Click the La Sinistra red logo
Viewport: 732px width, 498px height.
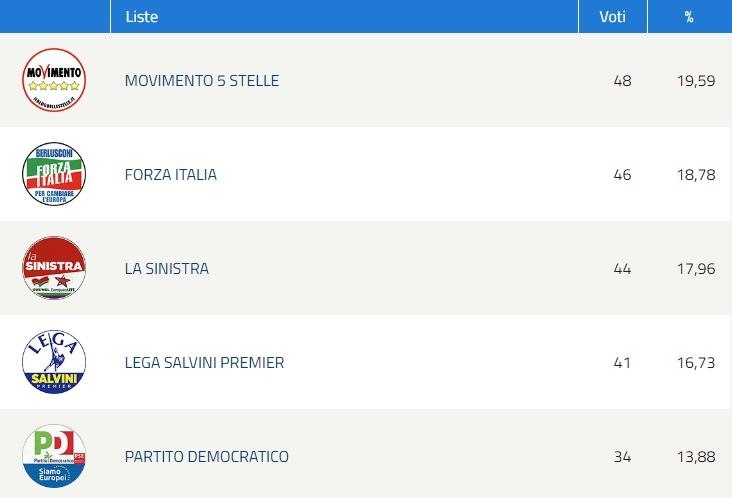pos(54,268)
